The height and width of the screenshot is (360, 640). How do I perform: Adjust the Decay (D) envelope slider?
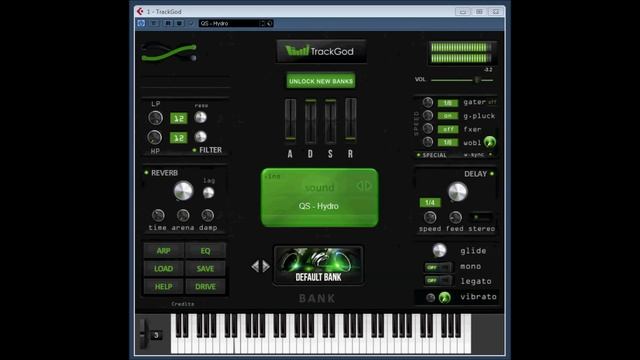tap(311, 120)
